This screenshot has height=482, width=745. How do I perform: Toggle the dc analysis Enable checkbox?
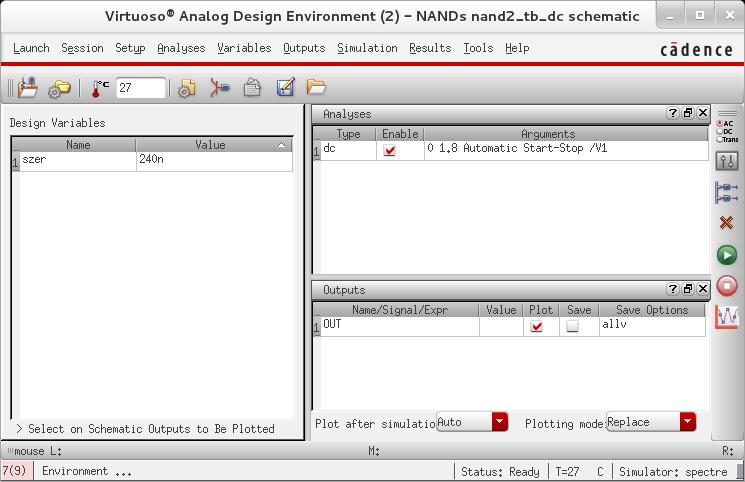click(390, 151)
